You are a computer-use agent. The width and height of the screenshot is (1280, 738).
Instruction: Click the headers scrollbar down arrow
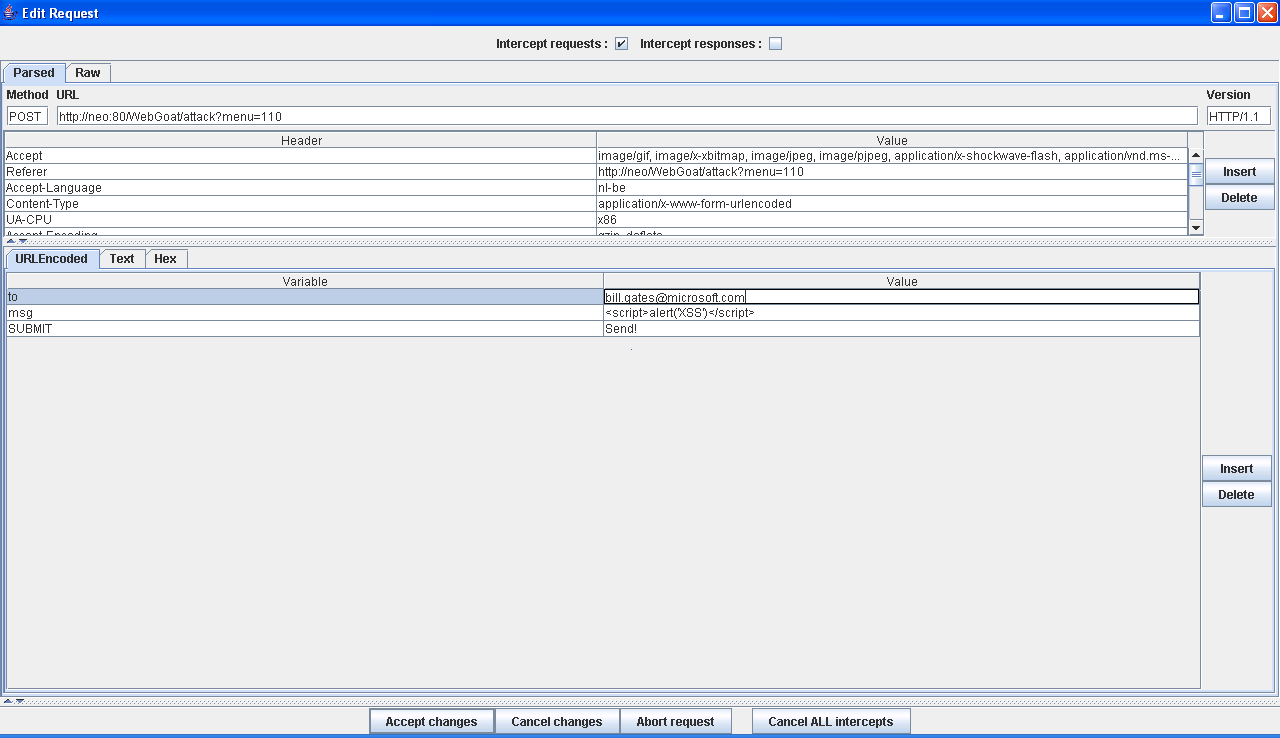[x=1196, y=228]
